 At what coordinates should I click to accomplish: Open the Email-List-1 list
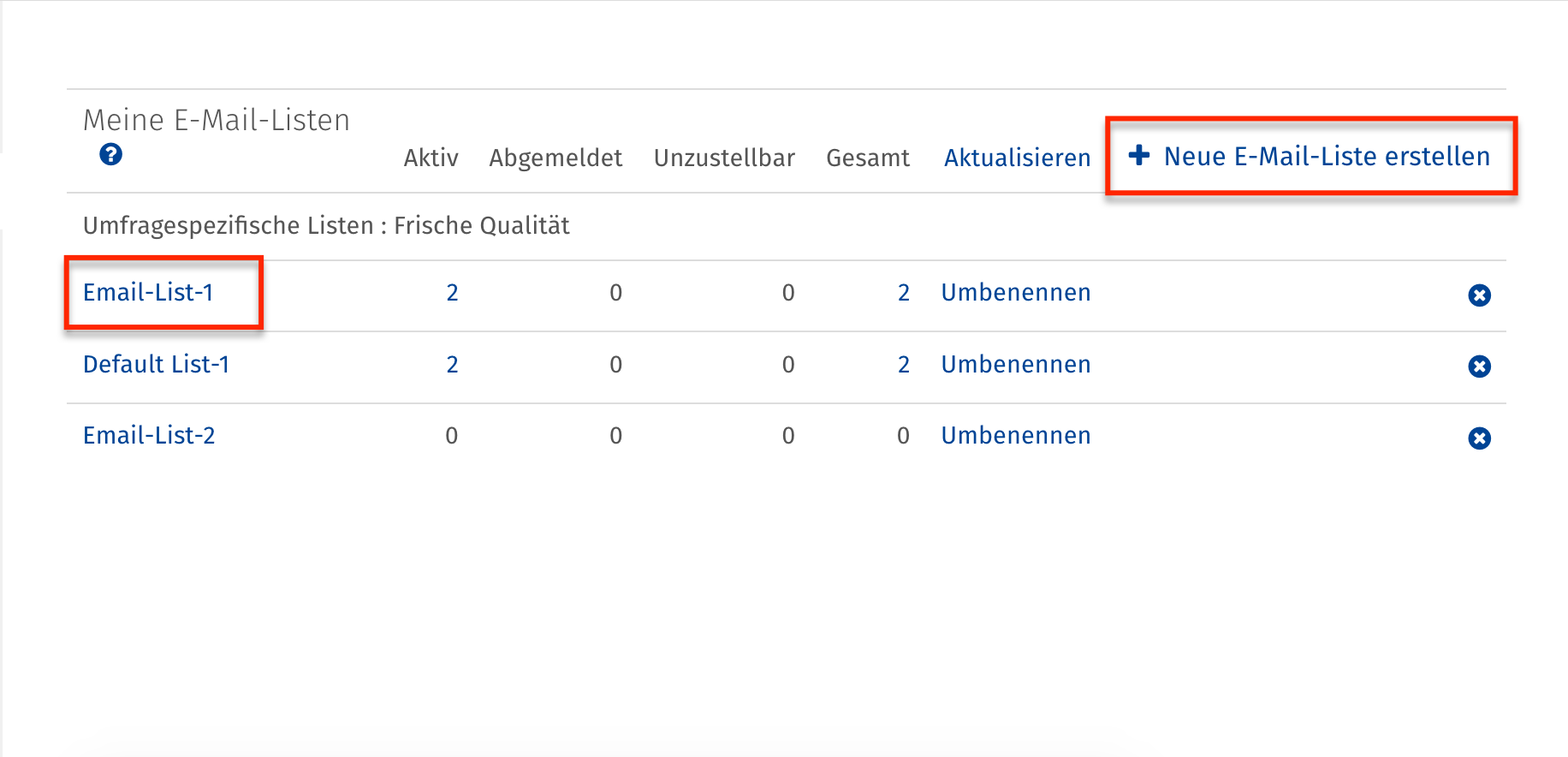(x=148, y=293)
